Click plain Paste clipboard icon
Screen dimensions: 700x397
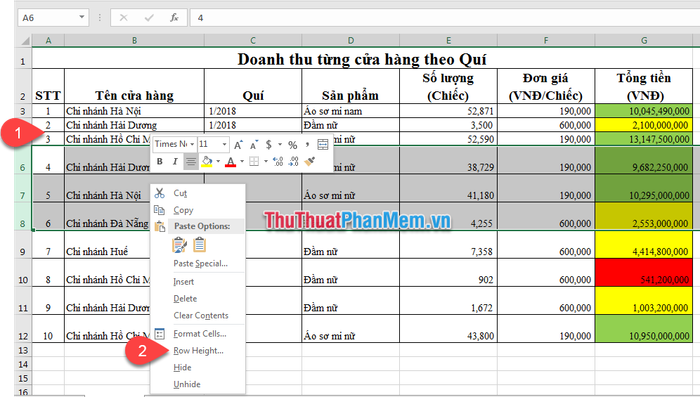[x=200, y=245]
